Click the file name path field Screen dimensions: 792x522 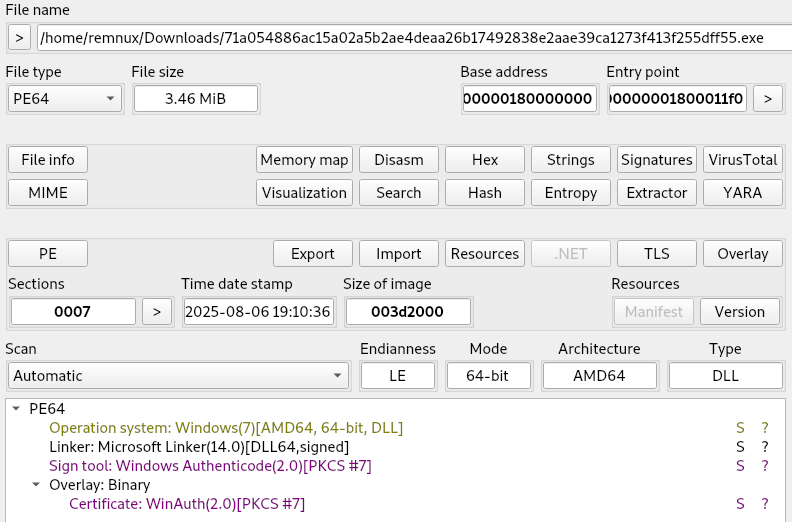[x=414, y=38]
